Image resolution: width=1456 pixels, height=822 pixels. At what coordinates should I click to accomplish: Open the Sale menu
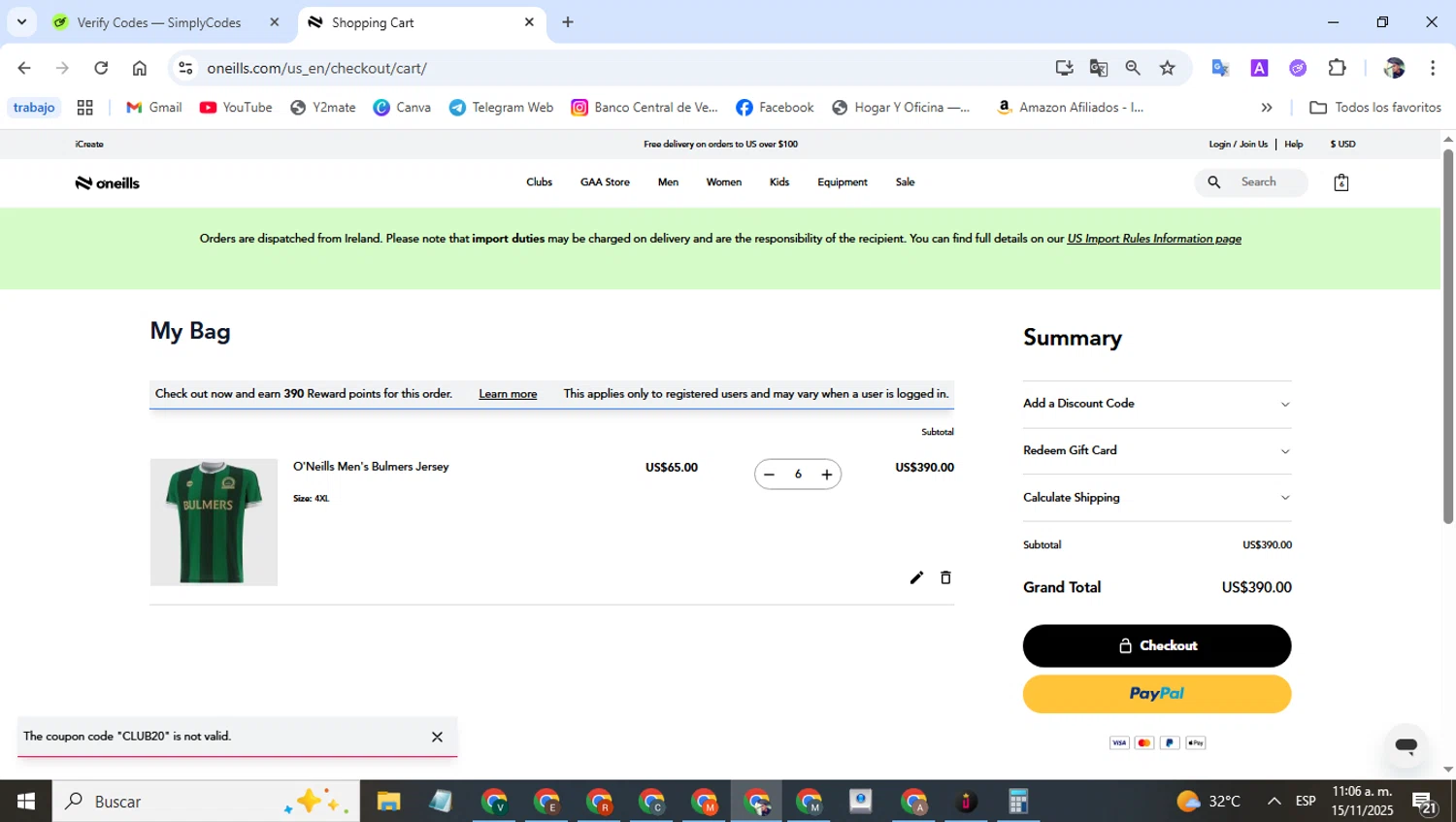[x=905, y=182]
